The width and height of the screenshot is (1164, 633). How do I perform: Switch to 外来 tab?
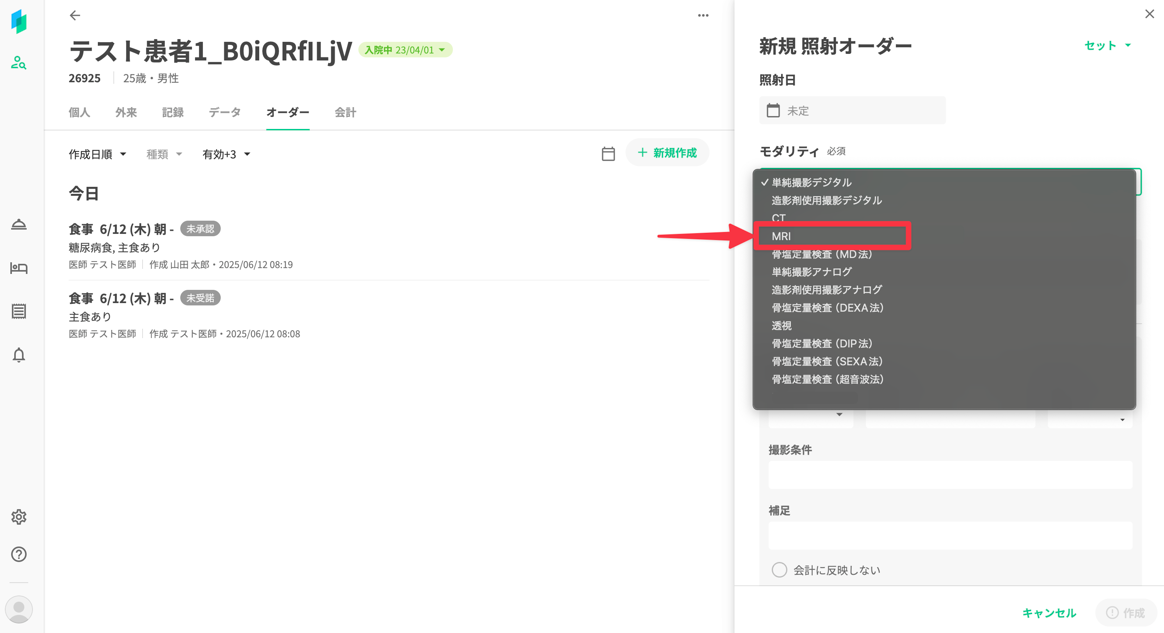pyautogui.click(x=126, y=112)
